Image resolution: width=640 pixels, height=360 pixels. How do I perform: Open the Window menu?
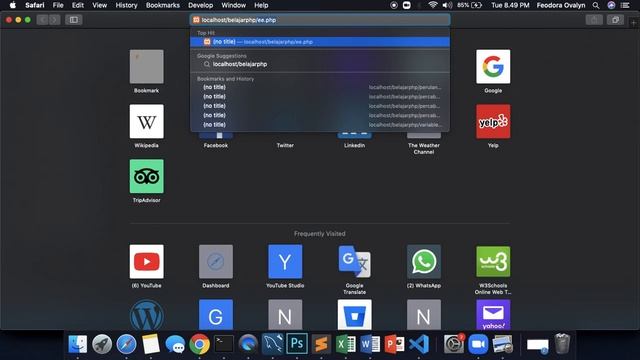point(233,5)
